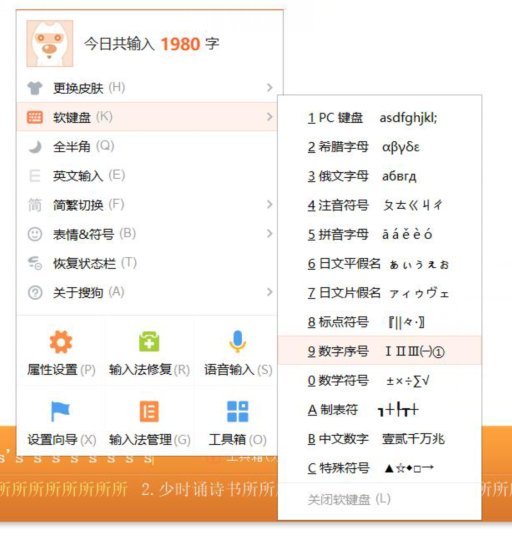Click the microphone icon for 语音输入
Viewport: 512px width, 551px height.
238,341
